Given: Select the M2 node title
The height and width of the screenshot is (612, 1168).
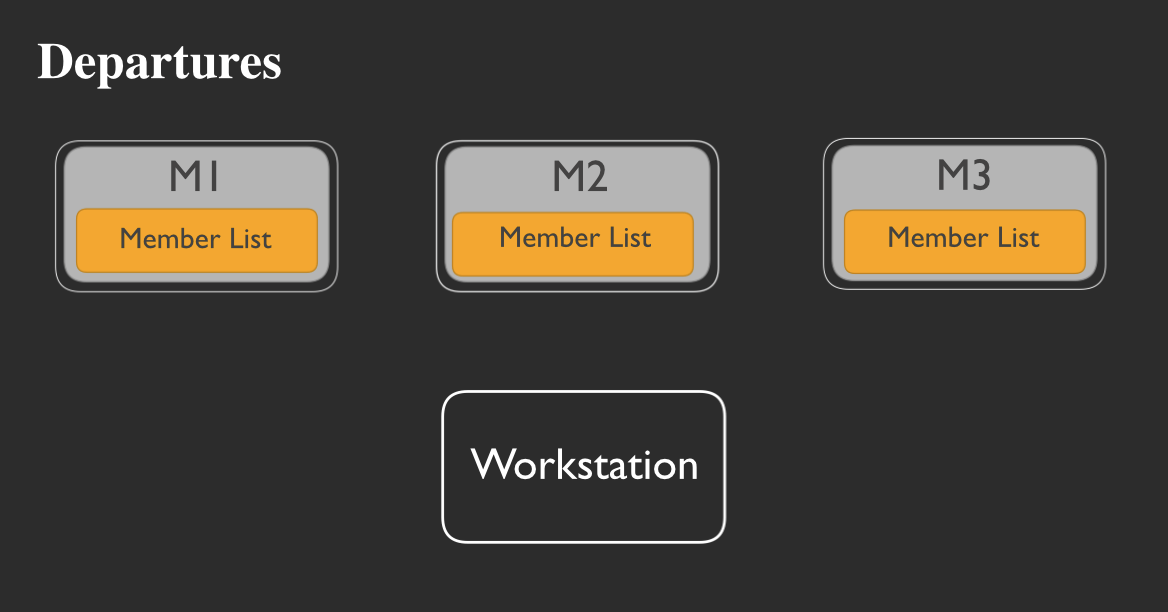Looking at the screenshot, I should point(580,177).
